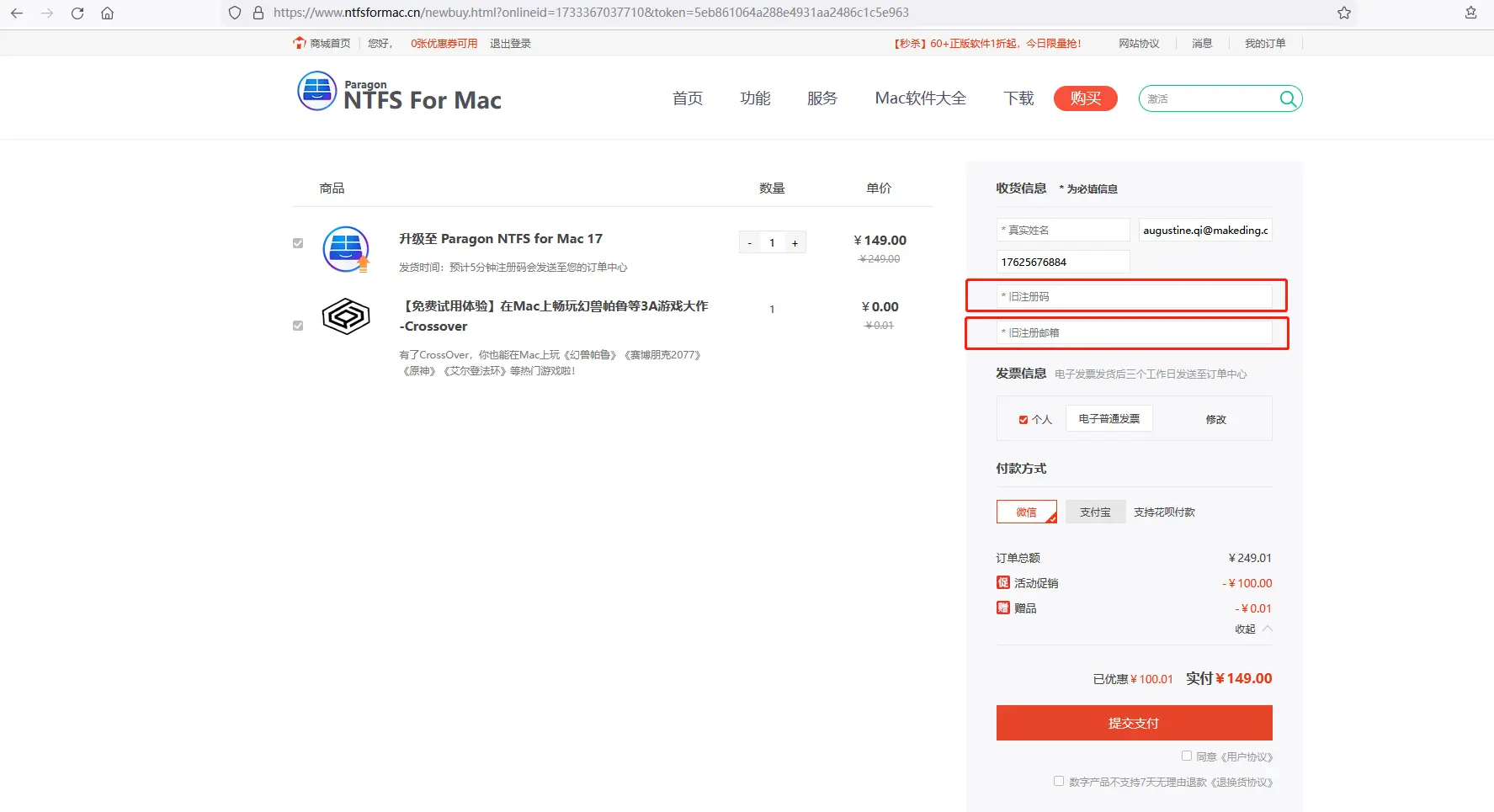Click the tracking protection shield icon
The image size is (1494, 812).
[235, 13]
